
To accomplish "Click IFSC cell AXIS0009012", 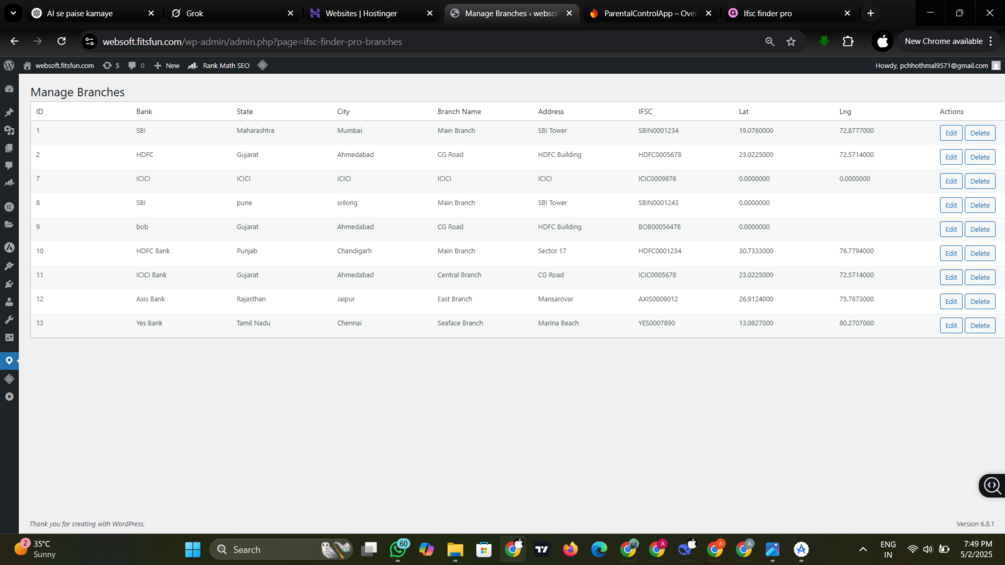I will [x=658, y=299].
